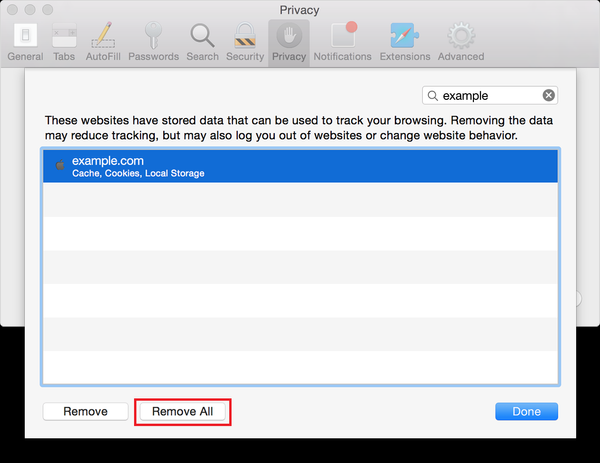Open the General preferences pane
The height and width of the screenshot is (463, 600).
tap(25, 41)
